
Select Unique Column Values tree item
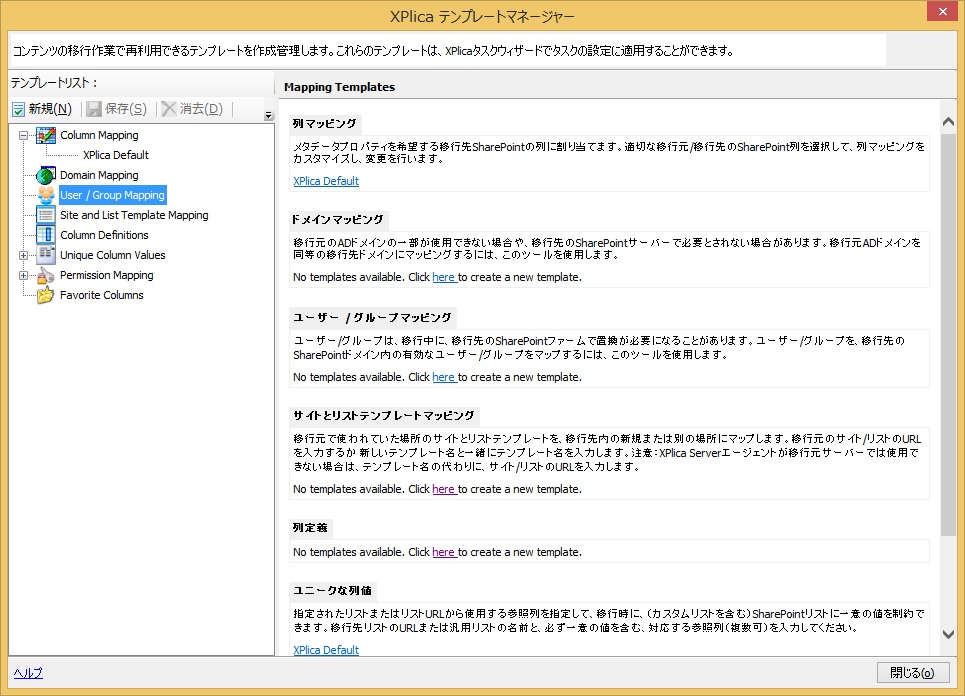113,255
